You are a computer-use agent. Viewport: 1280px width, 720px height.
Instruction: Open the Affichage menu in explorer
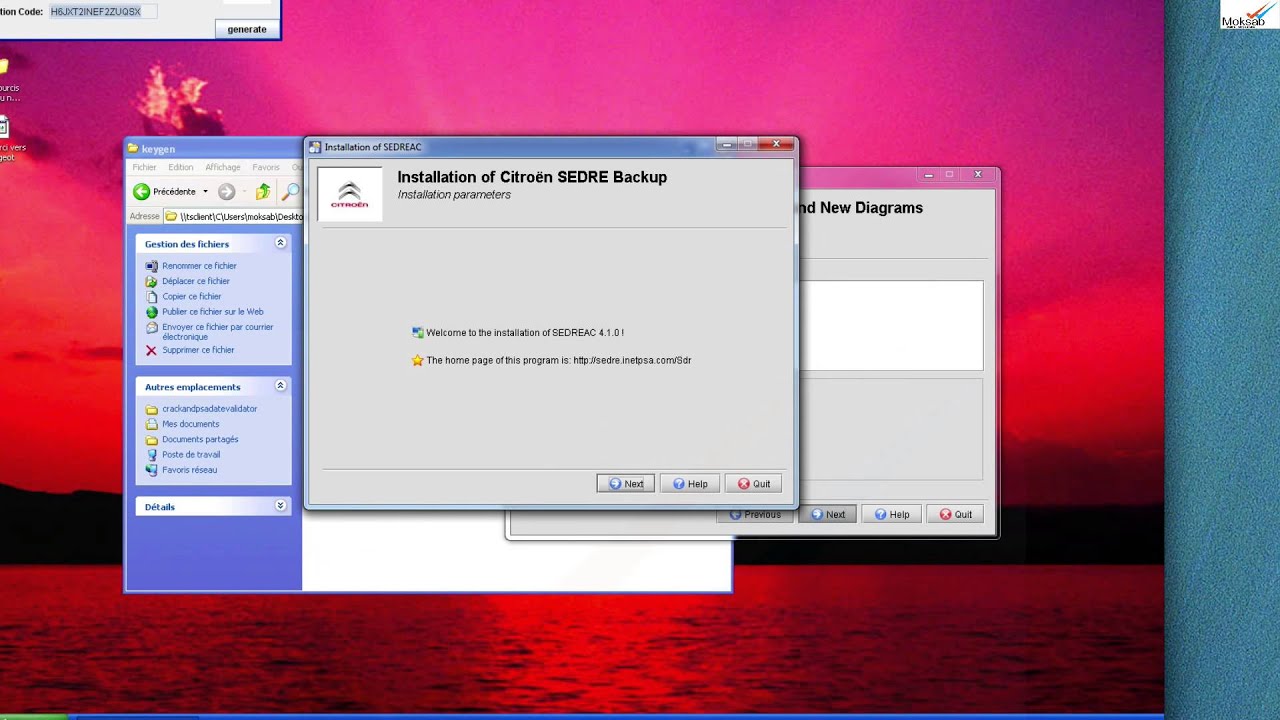click(x=223, y=167)
